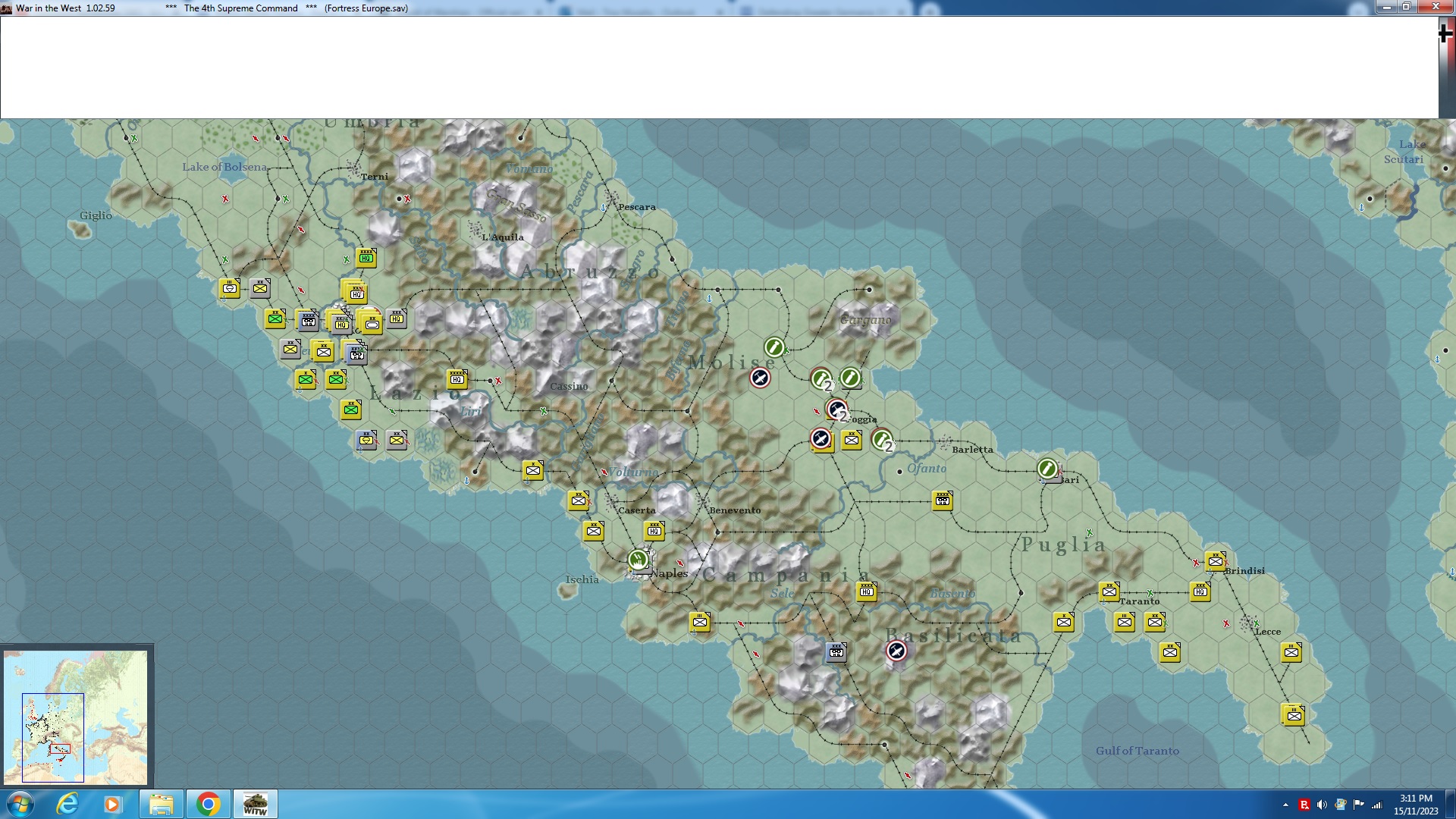Click the fighter airbase icon in Basilicata
This screenshot has width=1456, height=819.
click(896, 651)
